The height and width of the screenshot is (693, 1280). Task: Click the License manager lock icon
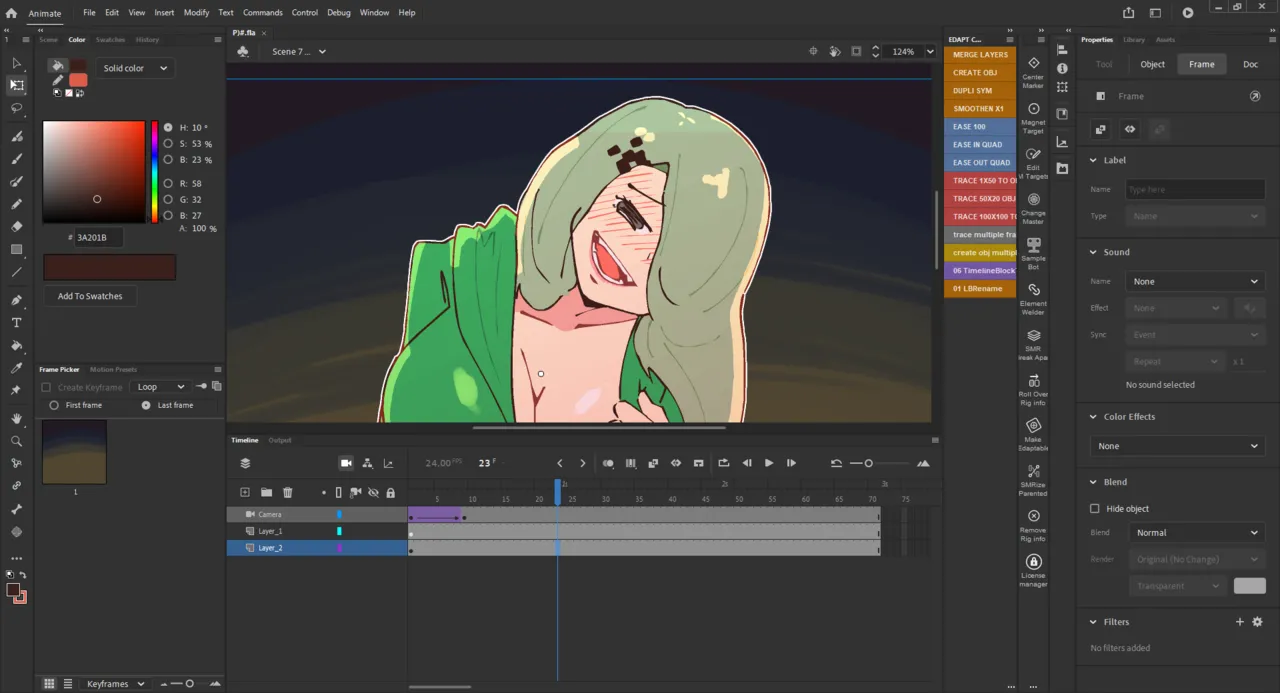pos(1033,563)
